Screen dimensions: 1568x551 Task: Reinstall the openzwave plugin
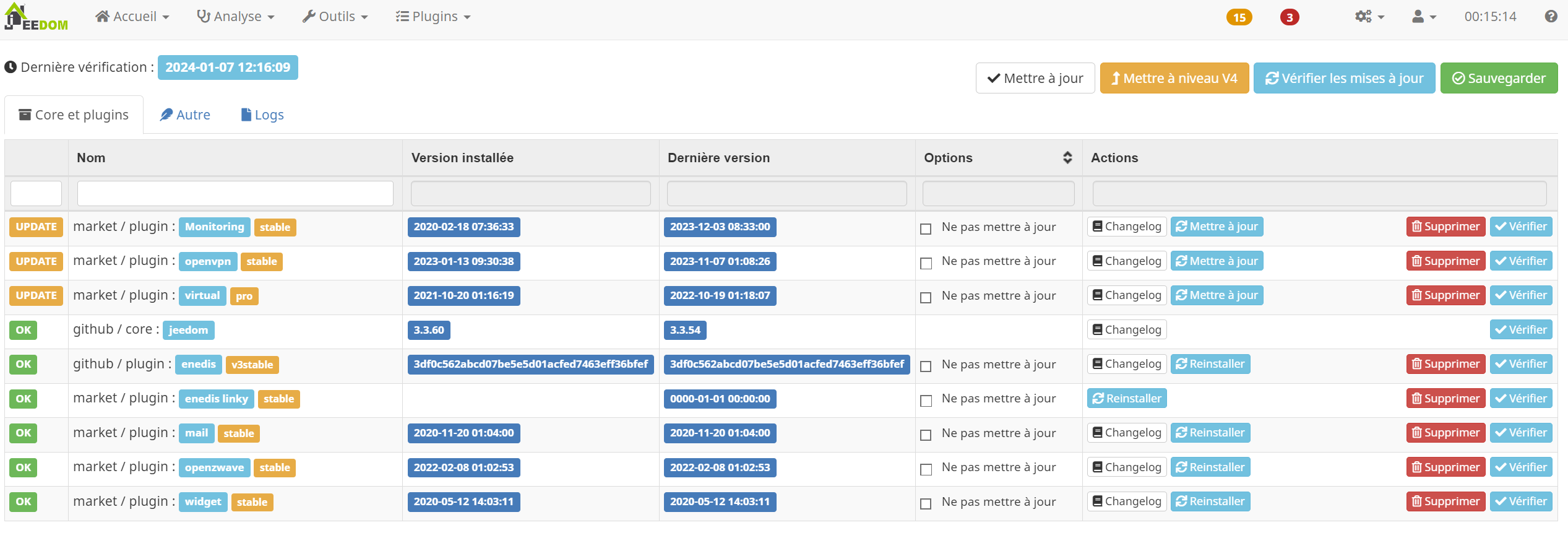(1210, 467)
